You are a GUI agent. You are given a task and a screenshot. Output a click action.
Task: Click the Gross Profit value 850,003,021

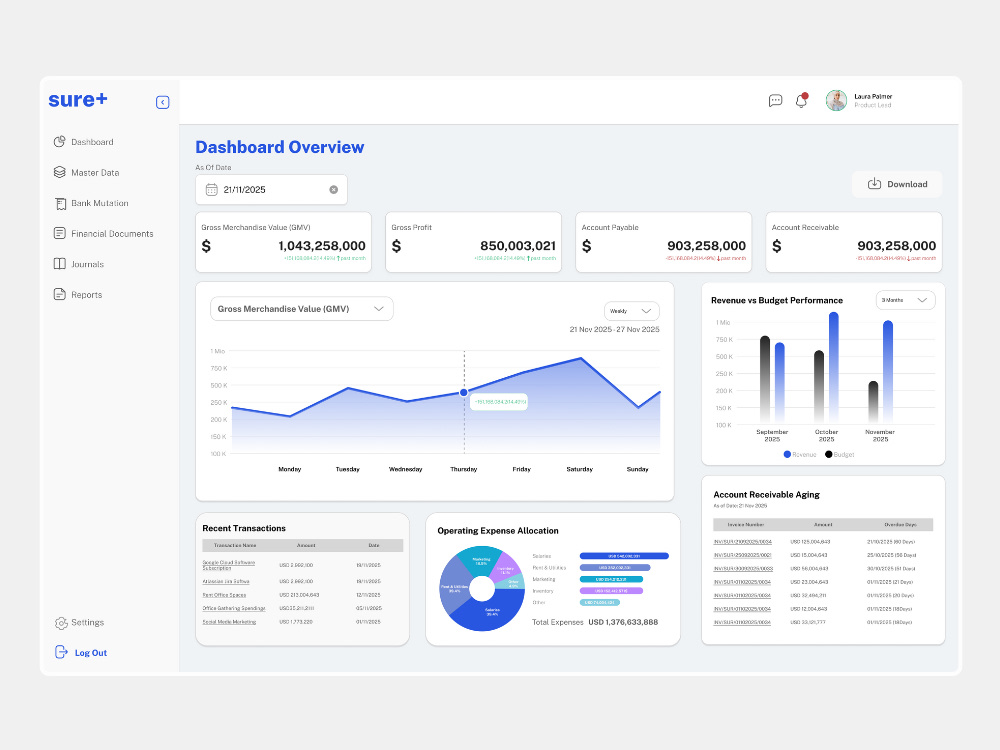click(518, 246)
